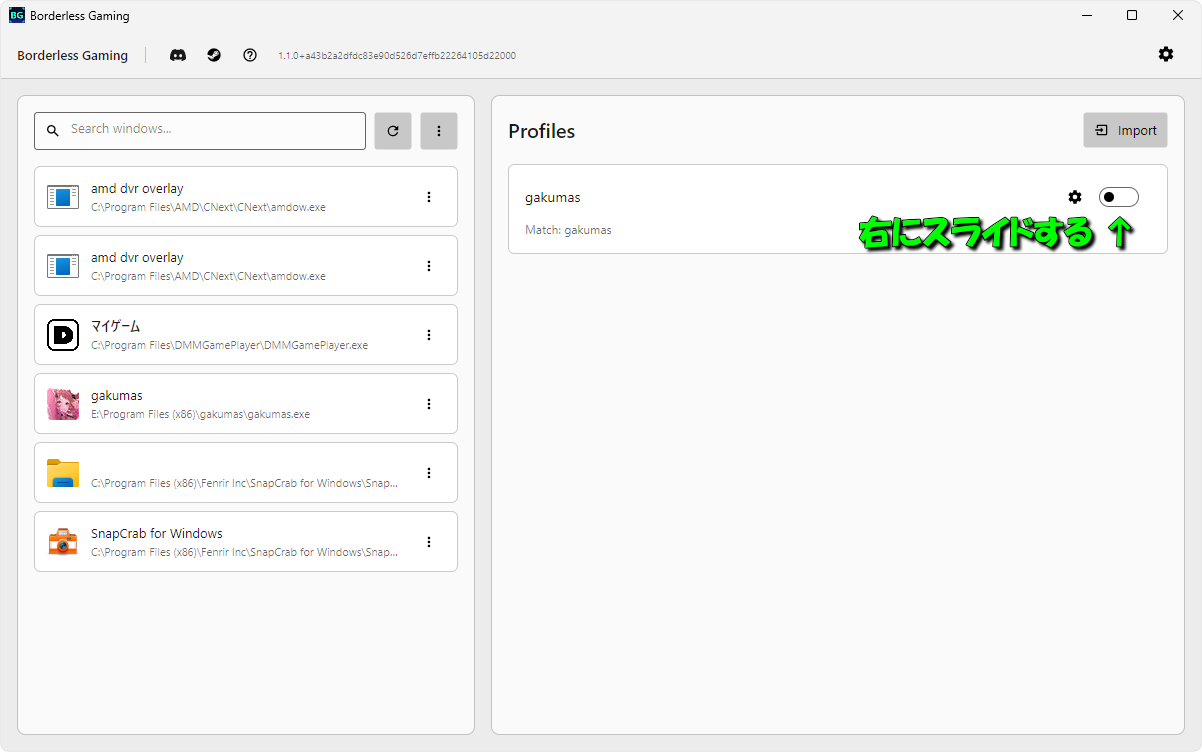Click the refresh windows list button
The height and width of the screenshot is (752, 1202).
coord(393,131)
